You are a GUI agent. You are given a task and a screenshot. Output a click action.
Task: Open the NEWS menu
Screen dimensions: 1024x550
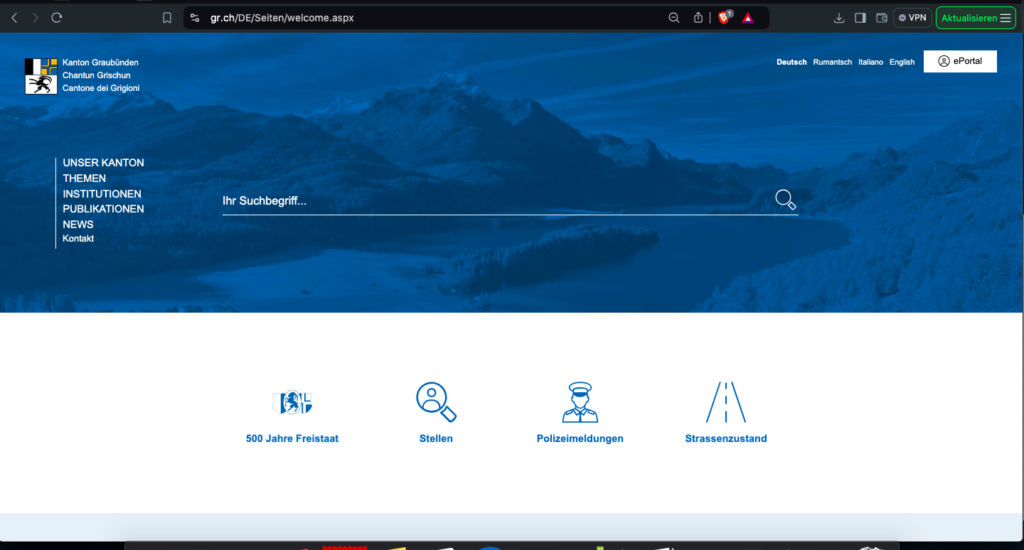[78, 225]
